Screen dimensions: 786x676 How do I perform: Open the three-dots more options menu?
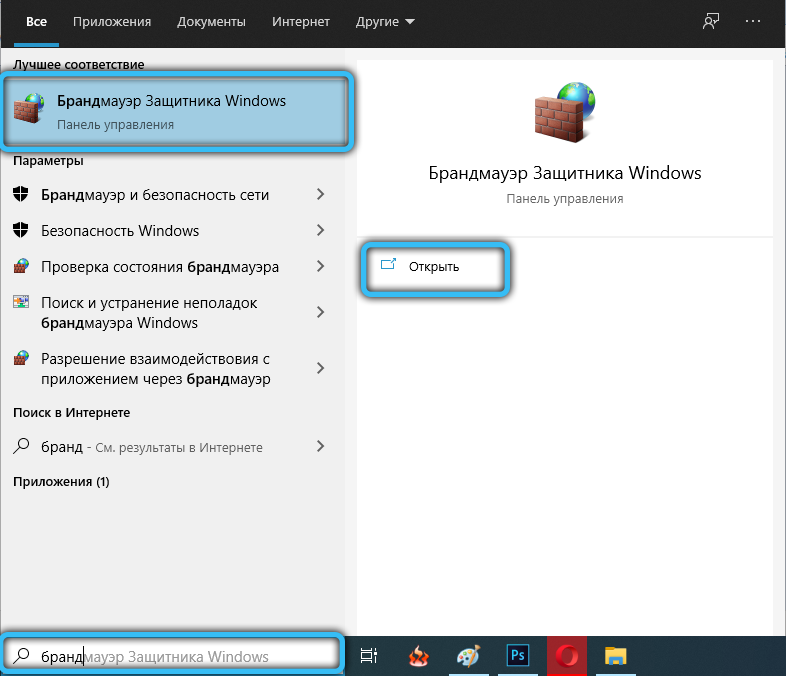754,21
